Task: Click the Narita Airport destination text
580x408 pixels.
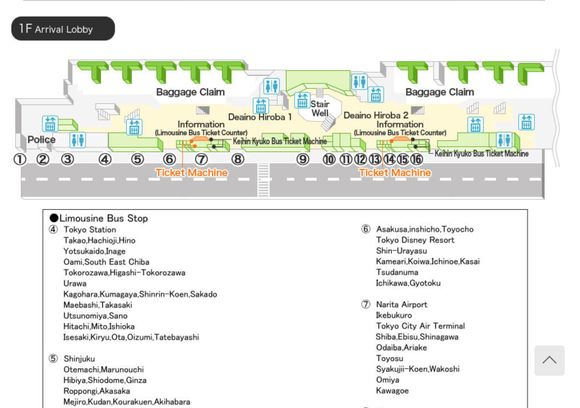Action: [402, 304]
